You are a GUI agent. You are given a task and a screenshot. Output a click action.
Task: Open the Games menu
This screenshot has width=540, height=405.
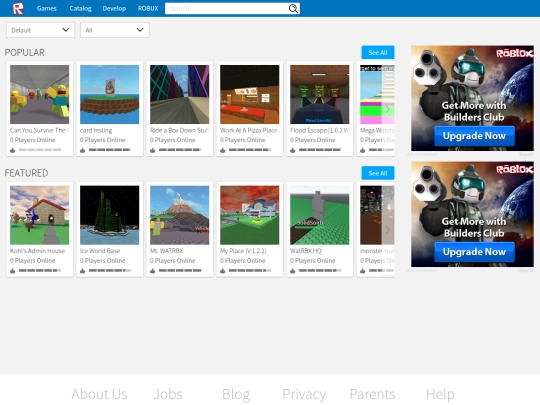(46, 8)
